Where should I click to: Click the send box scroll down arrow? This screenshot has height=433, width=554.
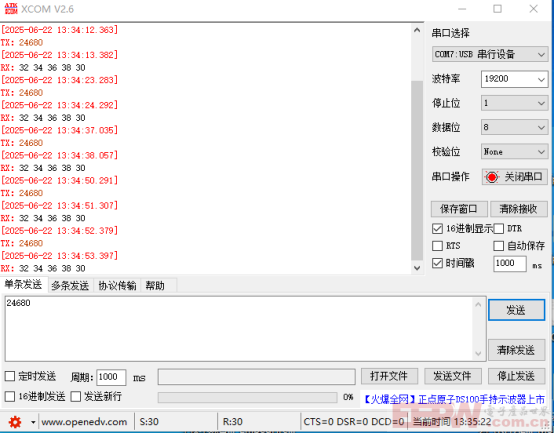point(478,353)
